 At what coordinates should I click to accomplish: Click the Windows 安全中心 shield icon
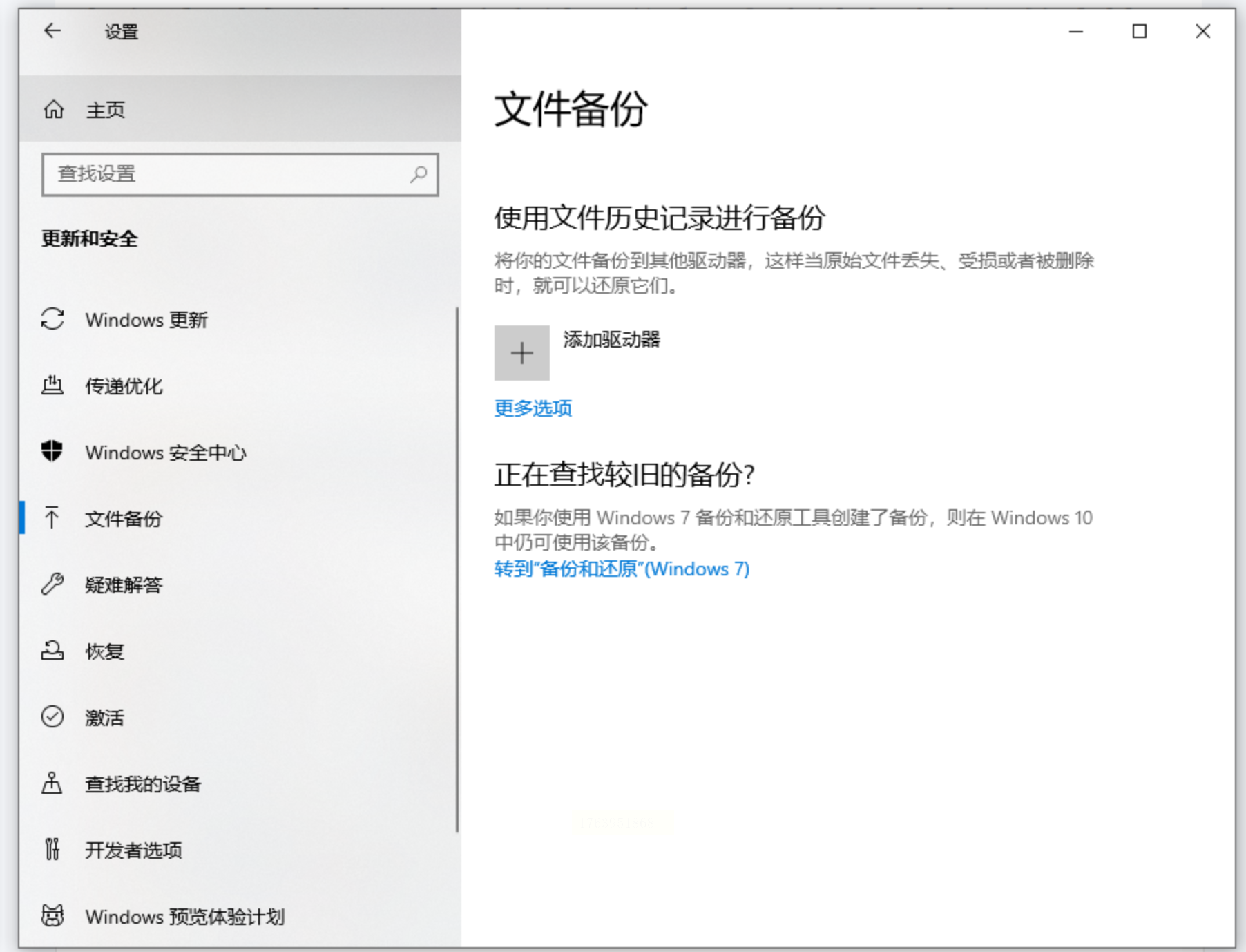click(52, 452)
